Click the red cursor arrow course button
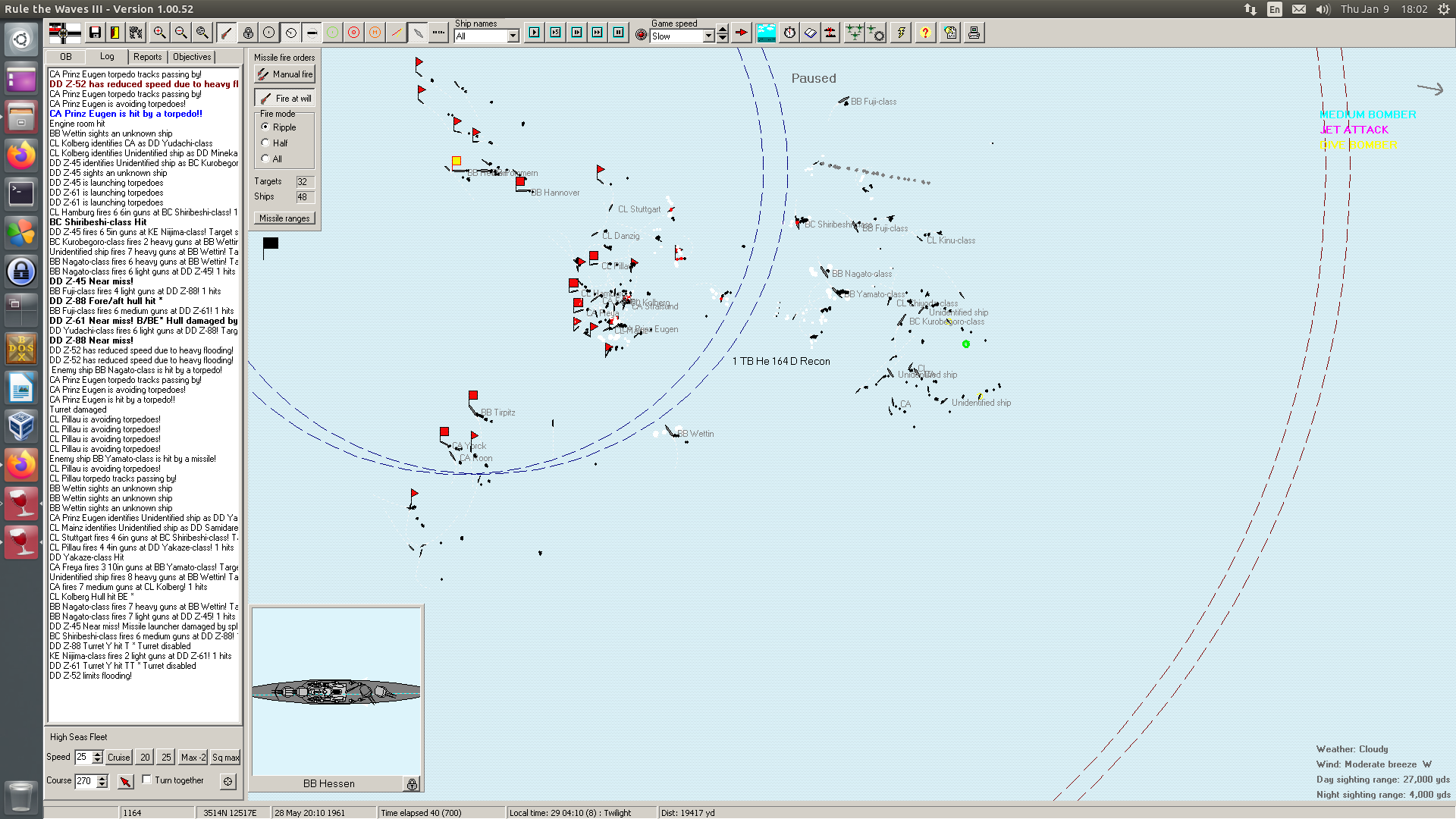 (126, 781)
